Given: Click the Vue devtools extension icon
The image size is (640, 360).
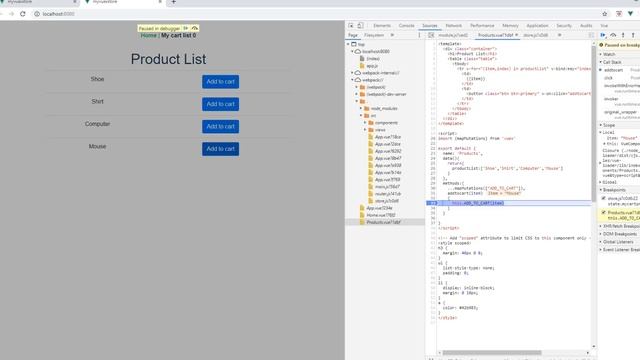Looking at the screenshot, I should pyautogui.click(x=630, y=14).
